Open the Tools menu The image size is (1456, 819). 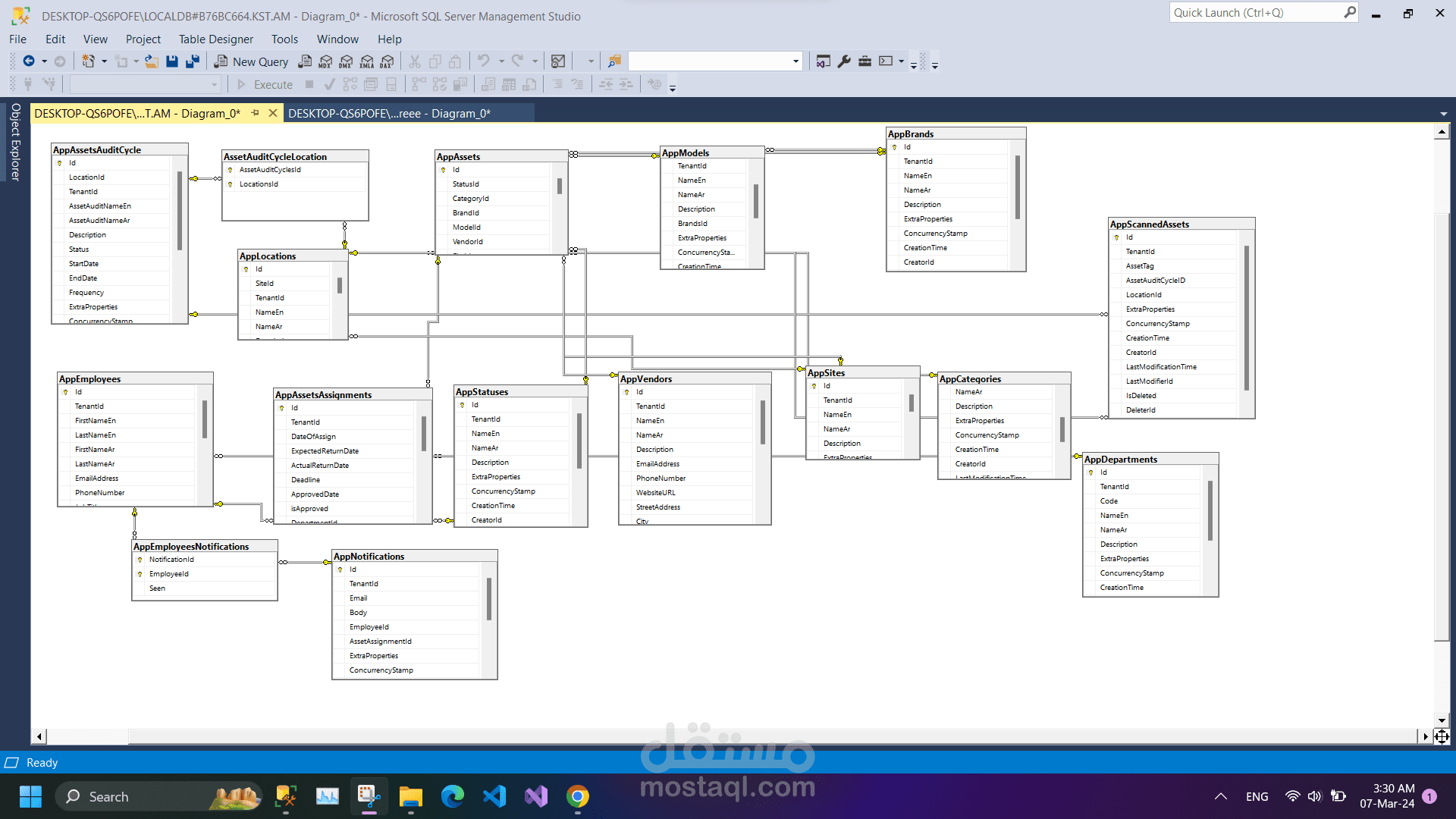pyautogui.click(x=284, y=39)
